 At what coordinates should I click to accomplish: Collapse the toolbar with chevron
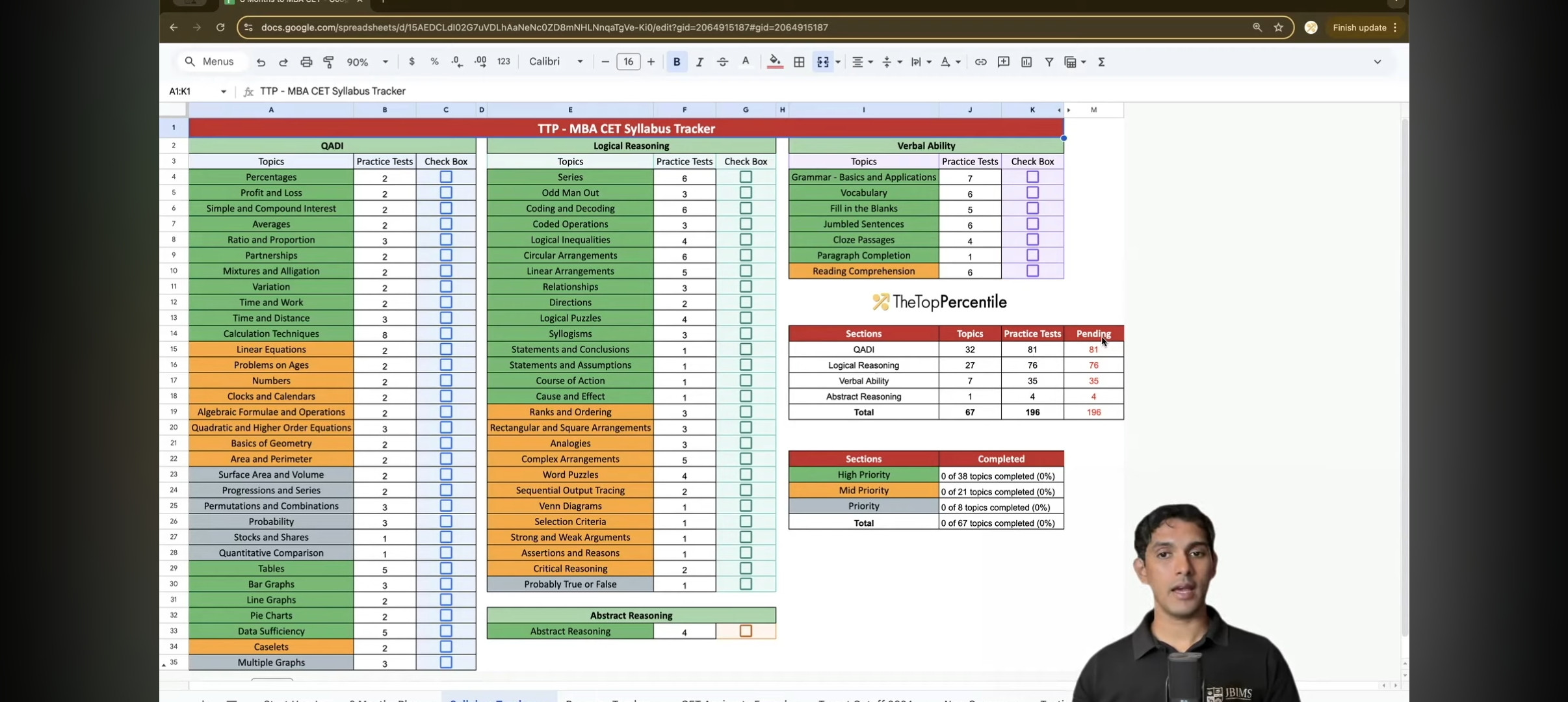1377,62
